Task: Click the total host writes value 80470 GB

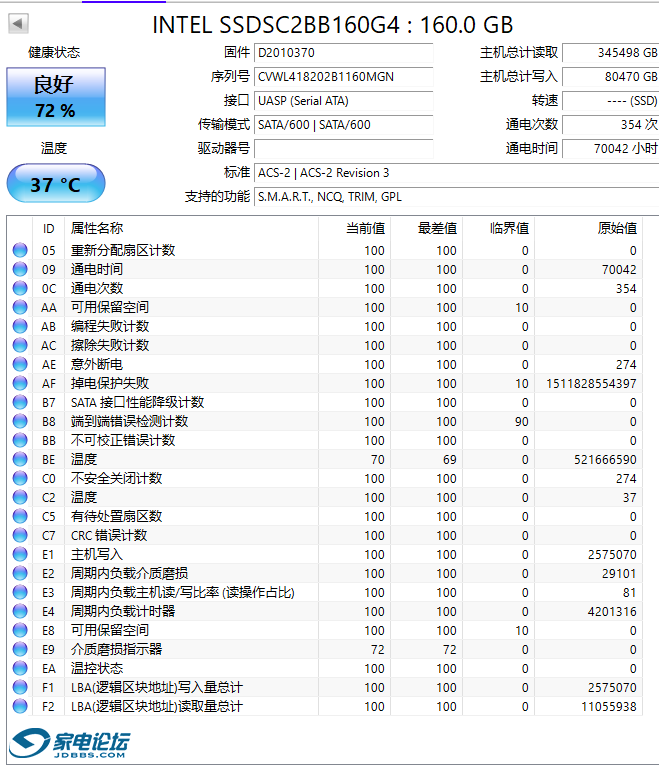Action: pos(610,77)
